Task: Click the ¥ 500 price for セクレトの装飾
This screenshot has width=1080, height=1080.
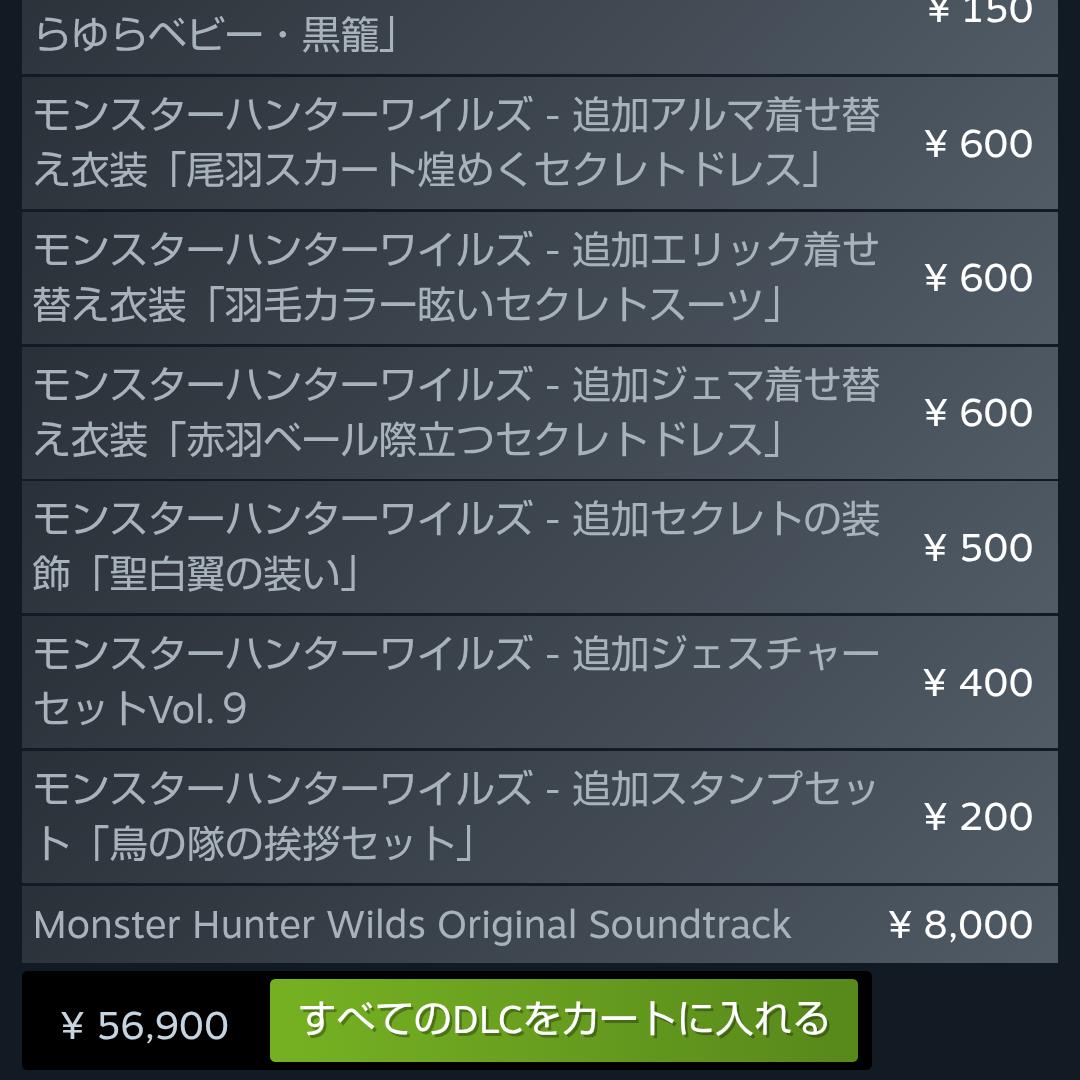Action: [978, 548]
